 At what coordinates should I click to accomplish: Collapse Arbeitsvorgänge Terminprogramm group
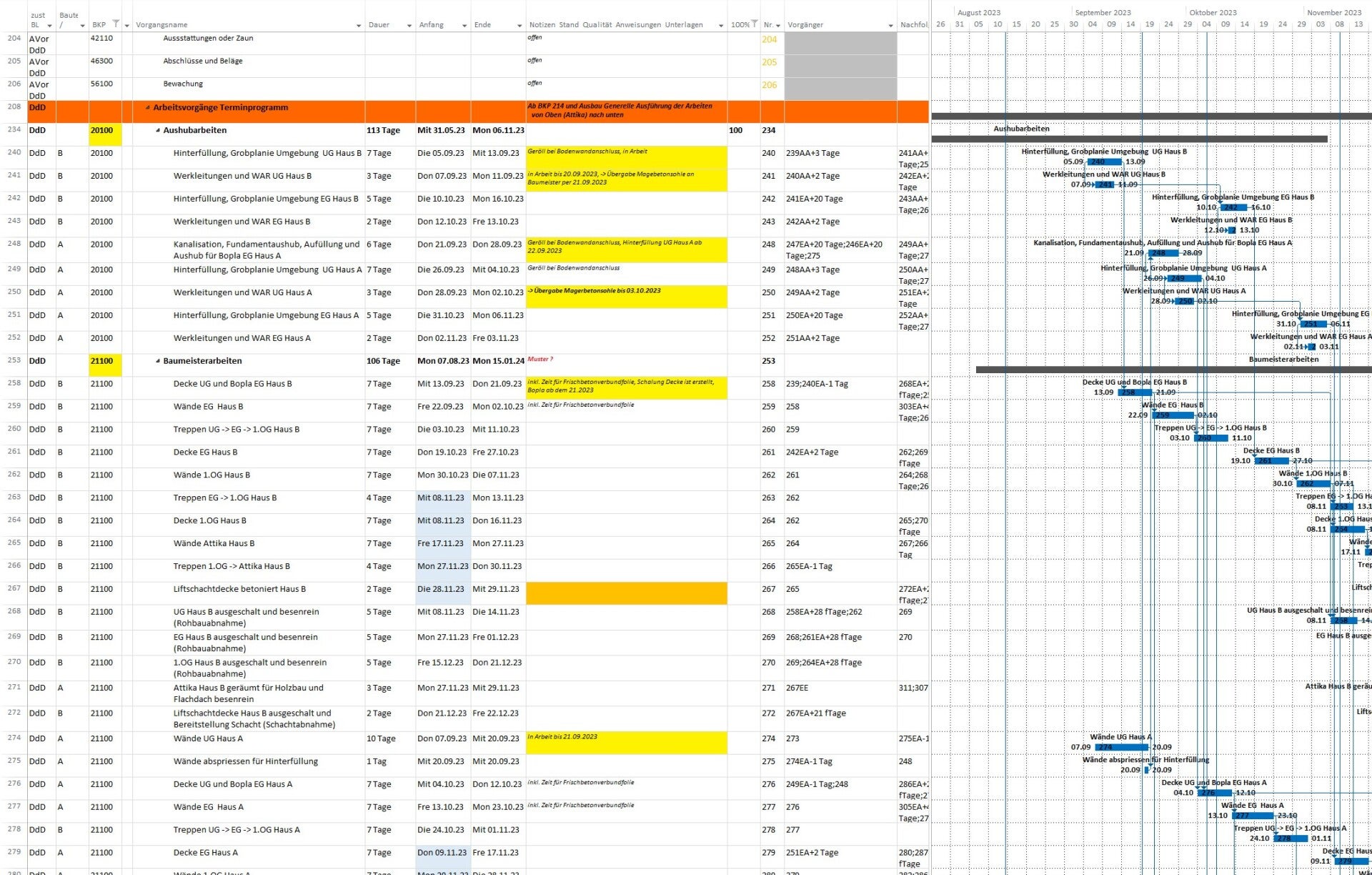pyautogui.click(x=148, y=108)
